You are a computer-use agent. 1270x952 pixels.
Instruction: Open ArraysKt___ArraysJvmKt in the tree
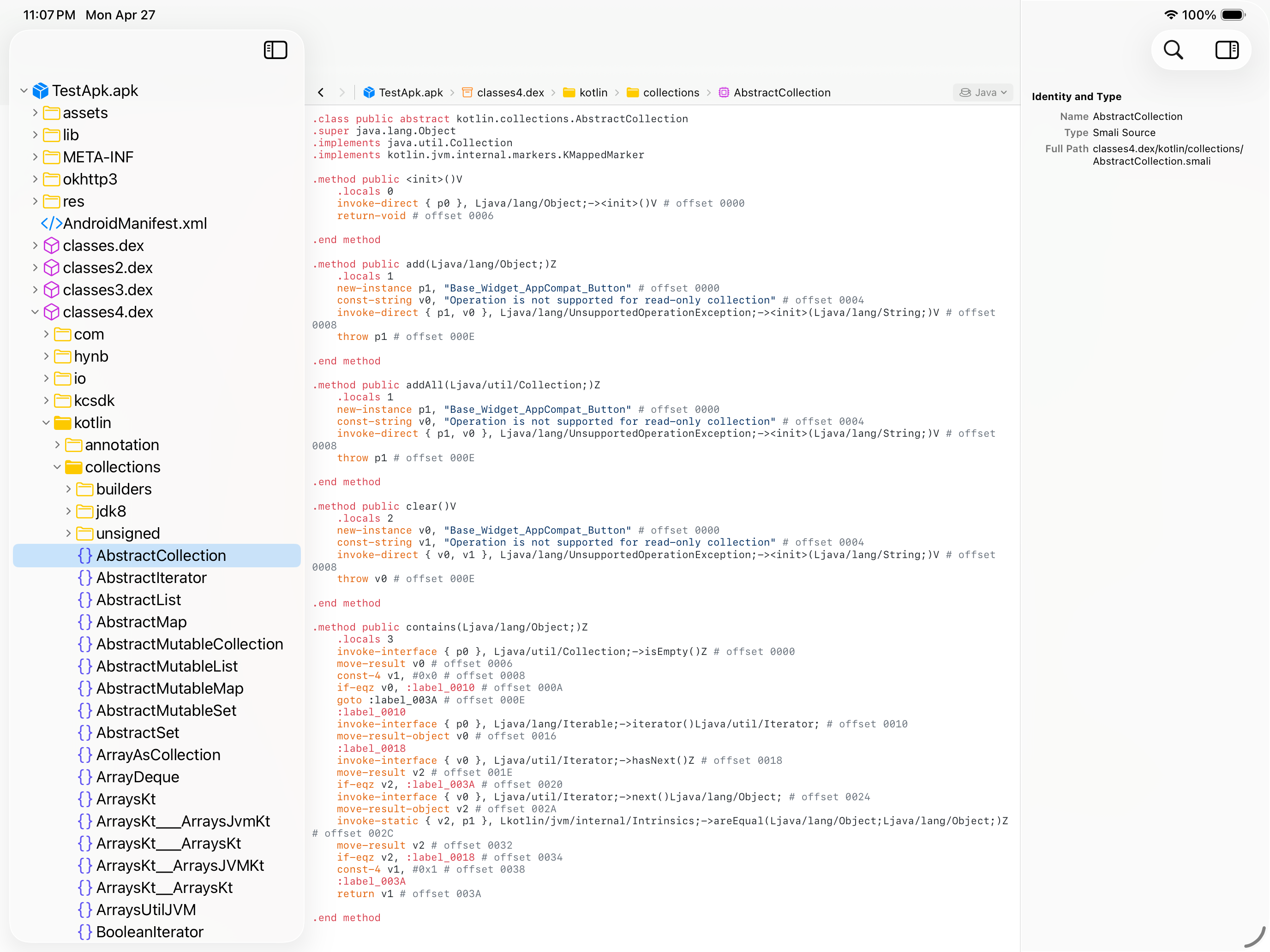183,821
